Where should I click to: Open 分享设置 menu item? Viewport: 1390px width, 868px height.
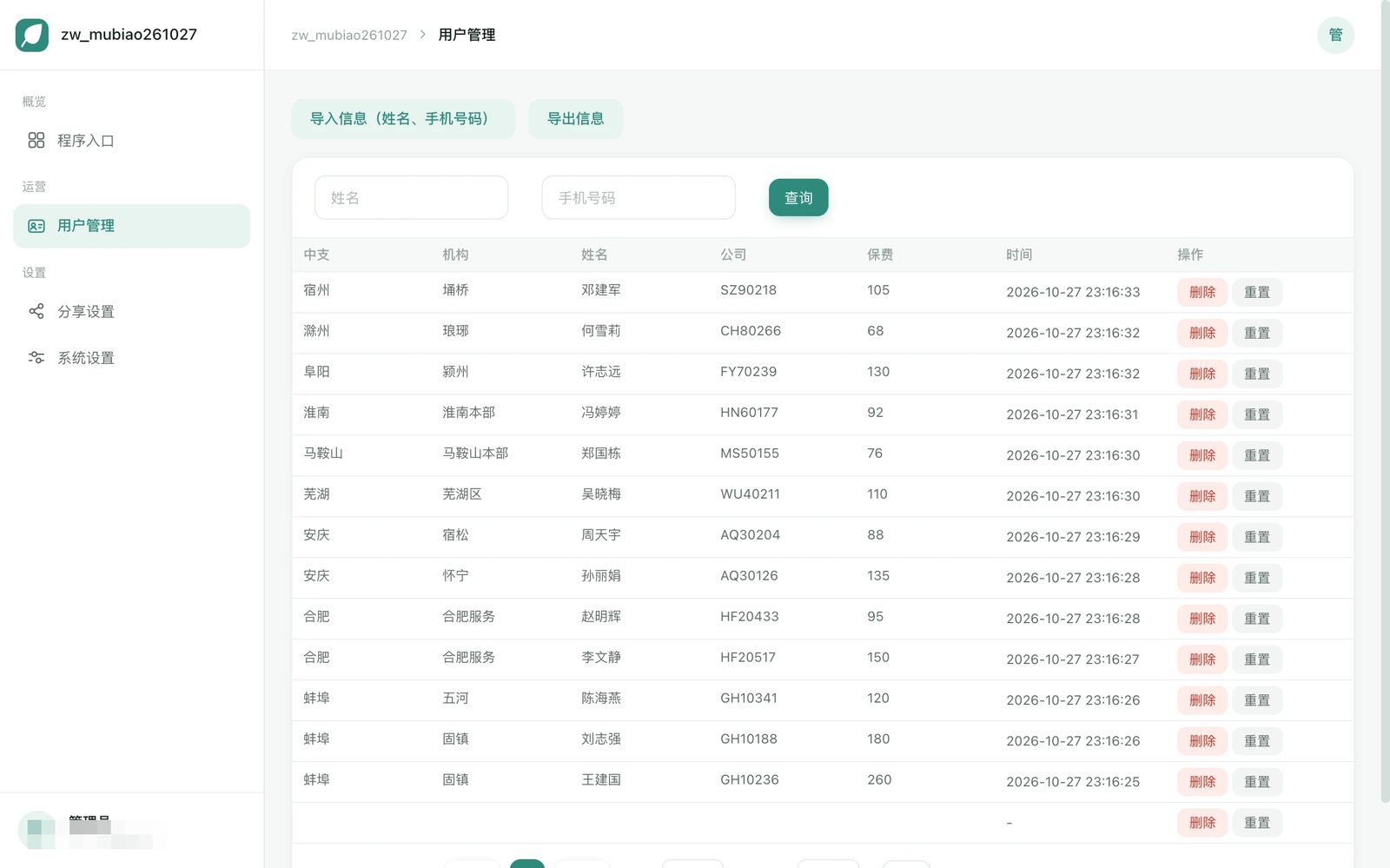click(132, 311)
